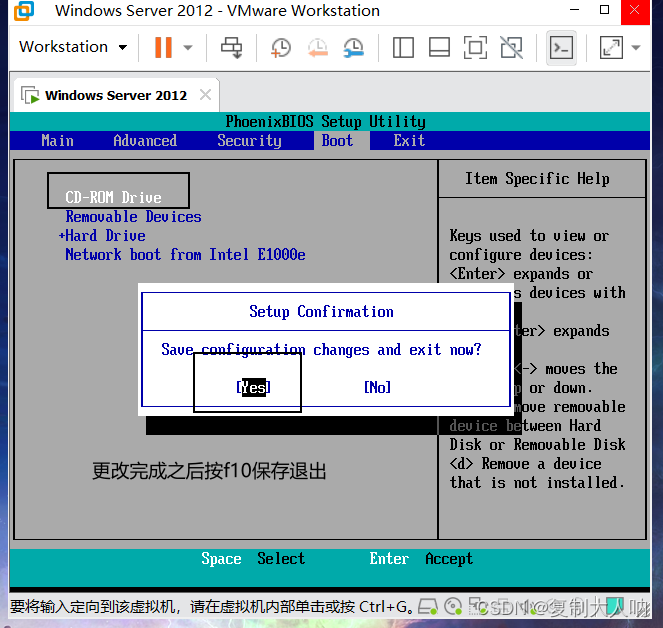The width and height of the screenshot is (663, 628).
Task: Expand the stretch display options arrow
Action: (636, 47)
